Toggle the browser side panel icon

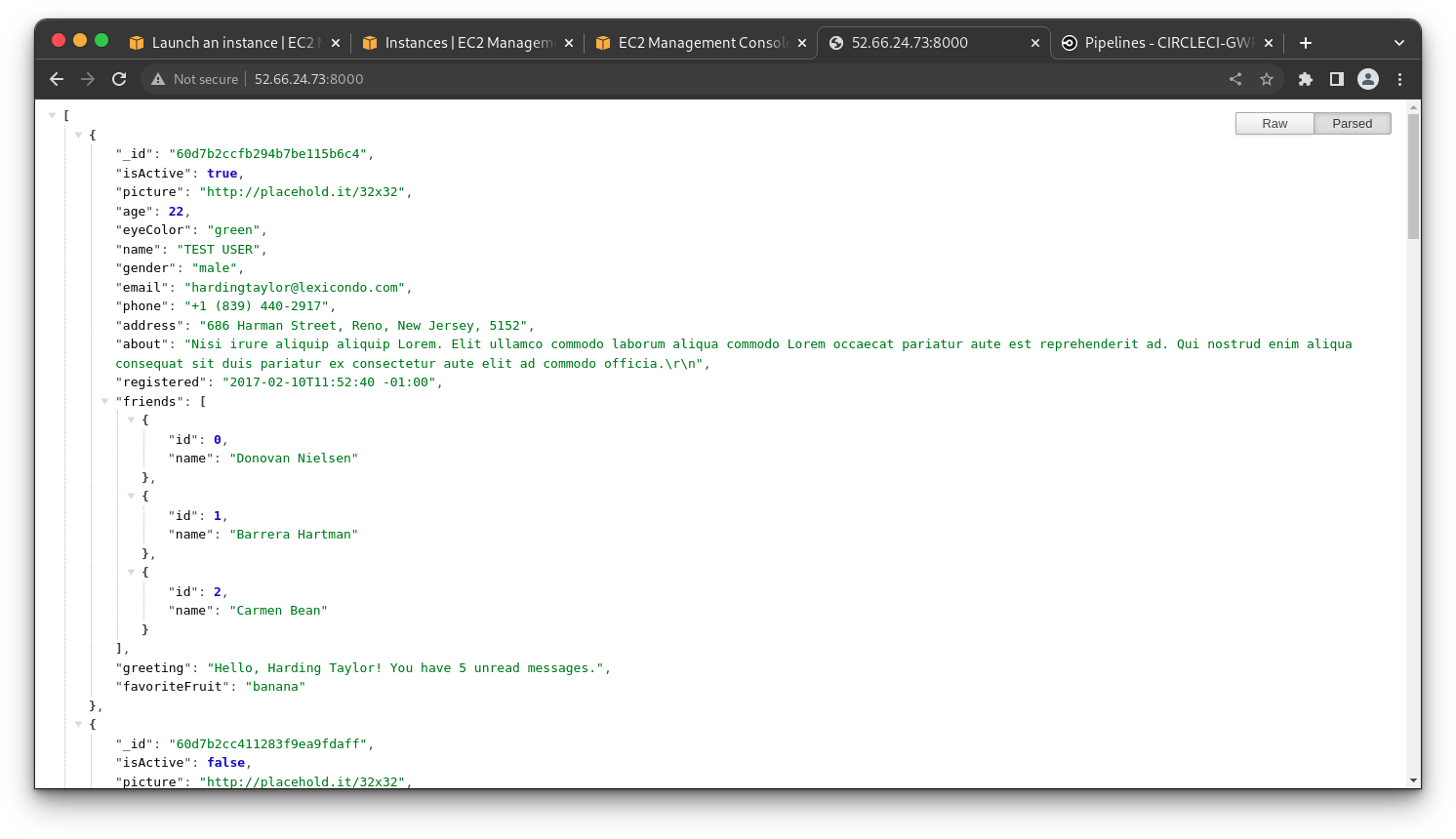tap(1337, 79)
